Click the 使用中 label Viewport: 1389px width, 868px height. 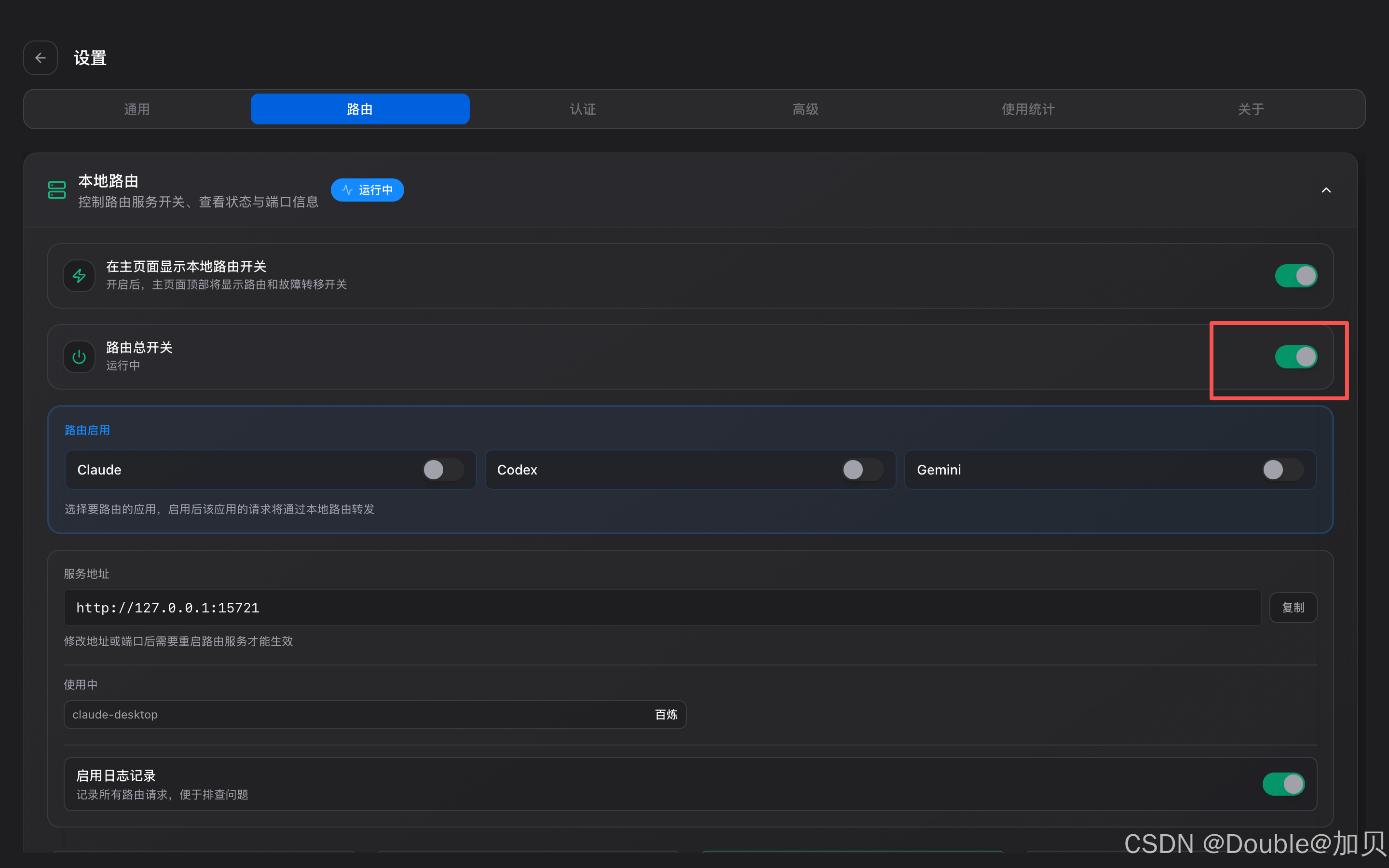(x=81, y=685)
